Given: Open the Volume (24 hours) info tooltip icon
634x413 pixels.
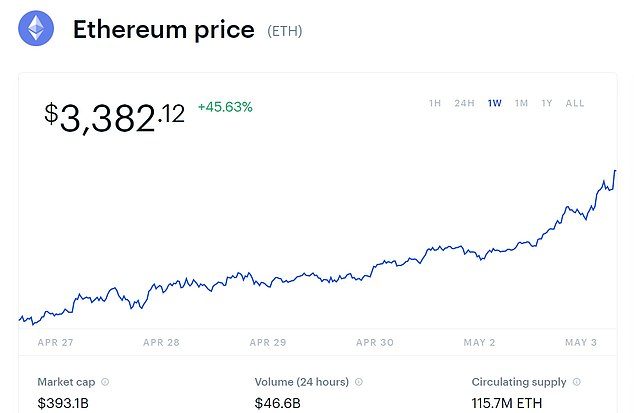Looking at the screenshot, I should pyautogui.click(x=359, y=382).
